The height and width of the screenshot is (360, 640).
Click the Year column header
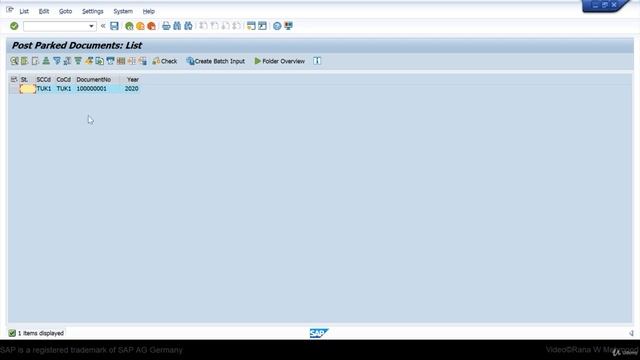point(133,80)
